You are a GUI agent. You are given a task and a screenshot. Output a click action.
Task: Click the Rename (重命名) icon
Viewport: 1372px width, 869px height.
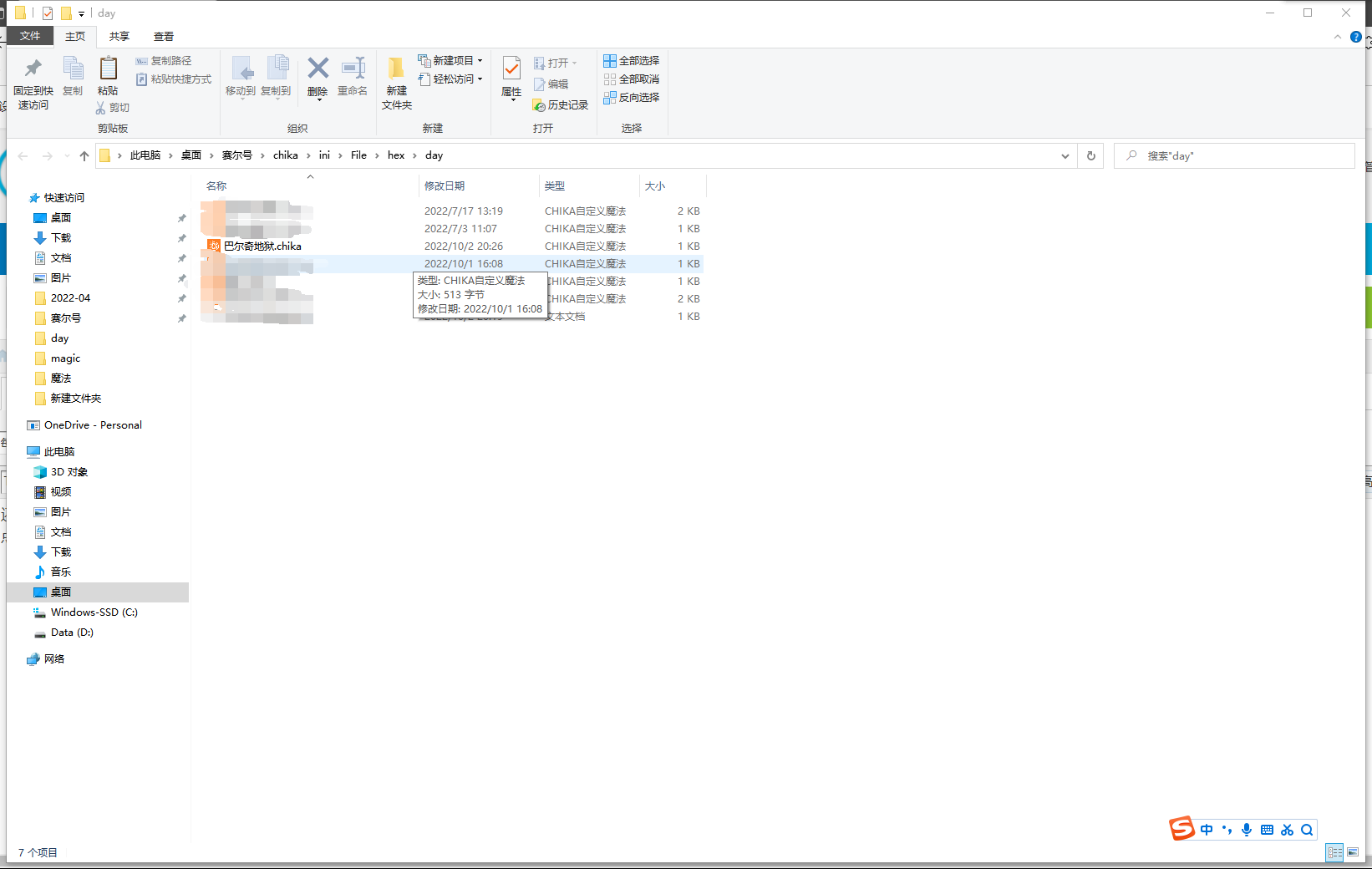353,69
